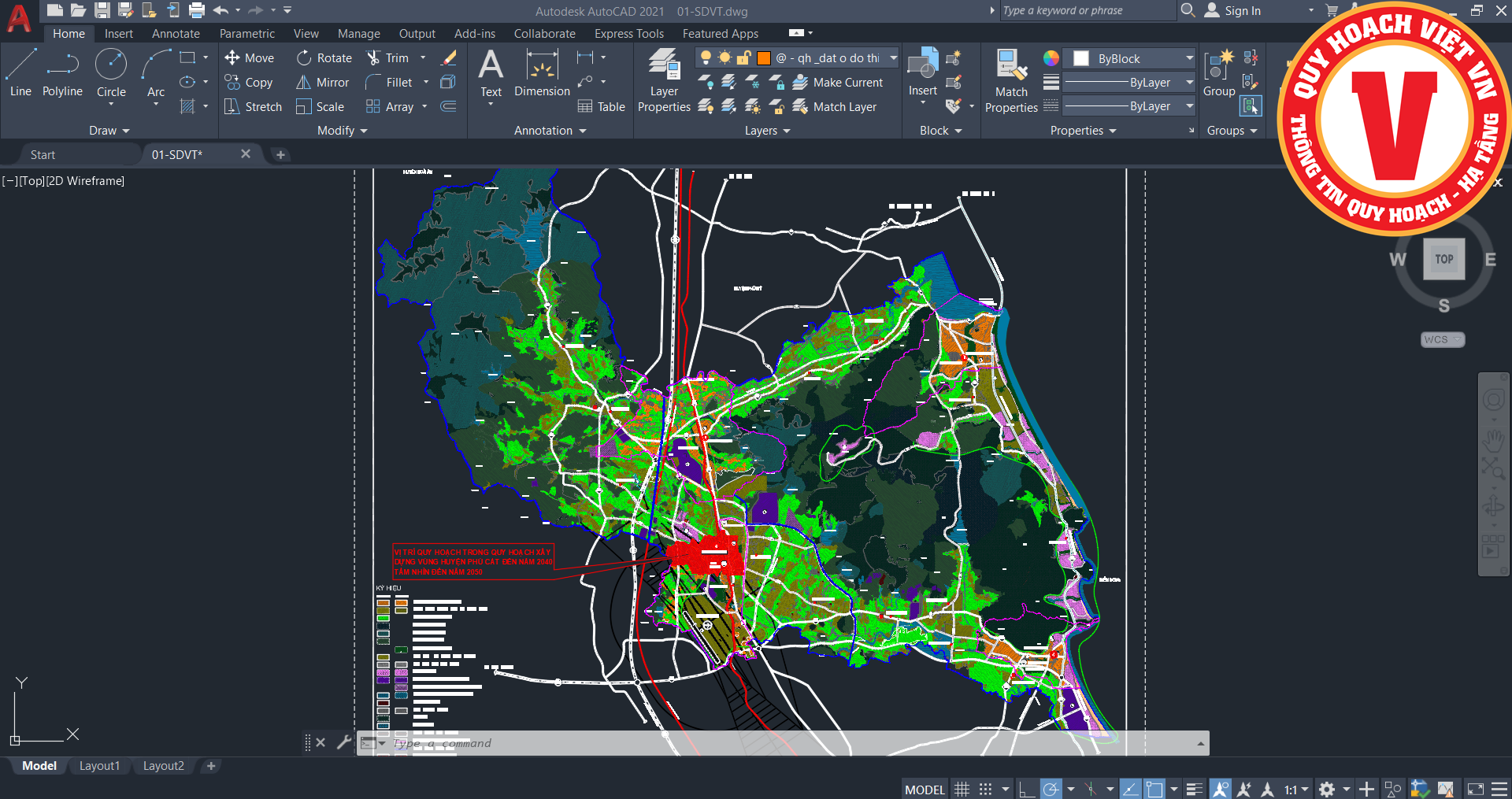Activate the Move tool
Viewport: 1512px width, 799px height.
(249, 57)
